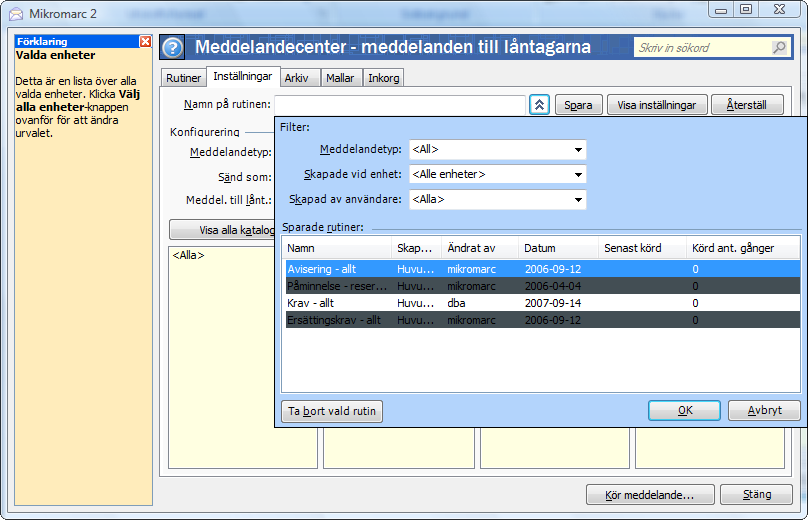808x520 pixels.
Task: Minimize the Mikromarc 2 window
Action: tap(721, 9)
